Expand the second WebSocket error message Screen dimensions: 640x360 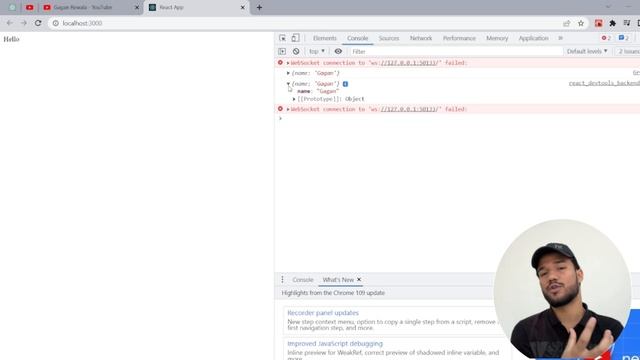click(x=288, y=109)
